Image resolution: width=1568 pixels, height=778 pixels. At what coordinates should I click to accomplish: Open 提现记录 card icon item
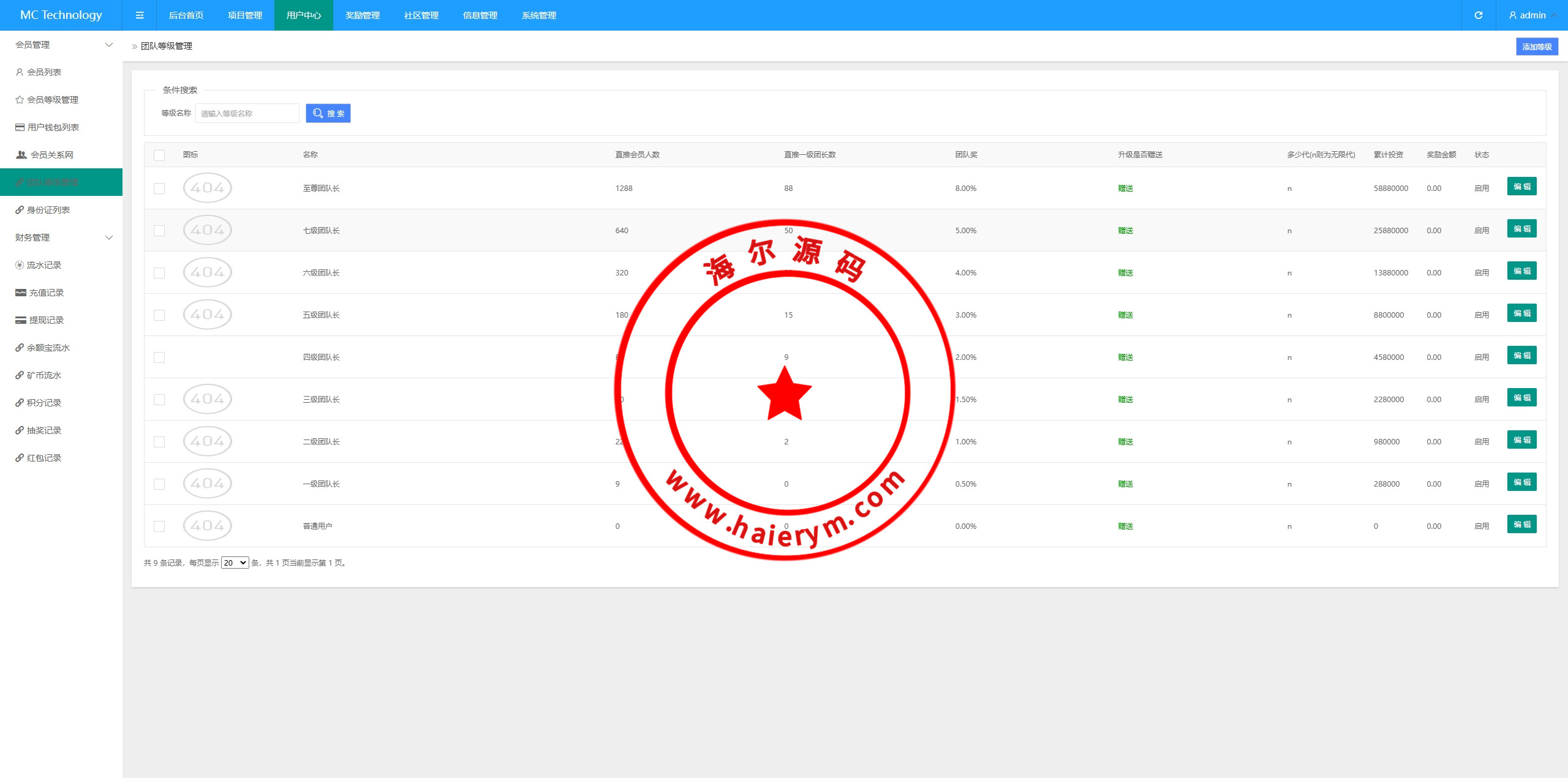click(x=46, y=320)
